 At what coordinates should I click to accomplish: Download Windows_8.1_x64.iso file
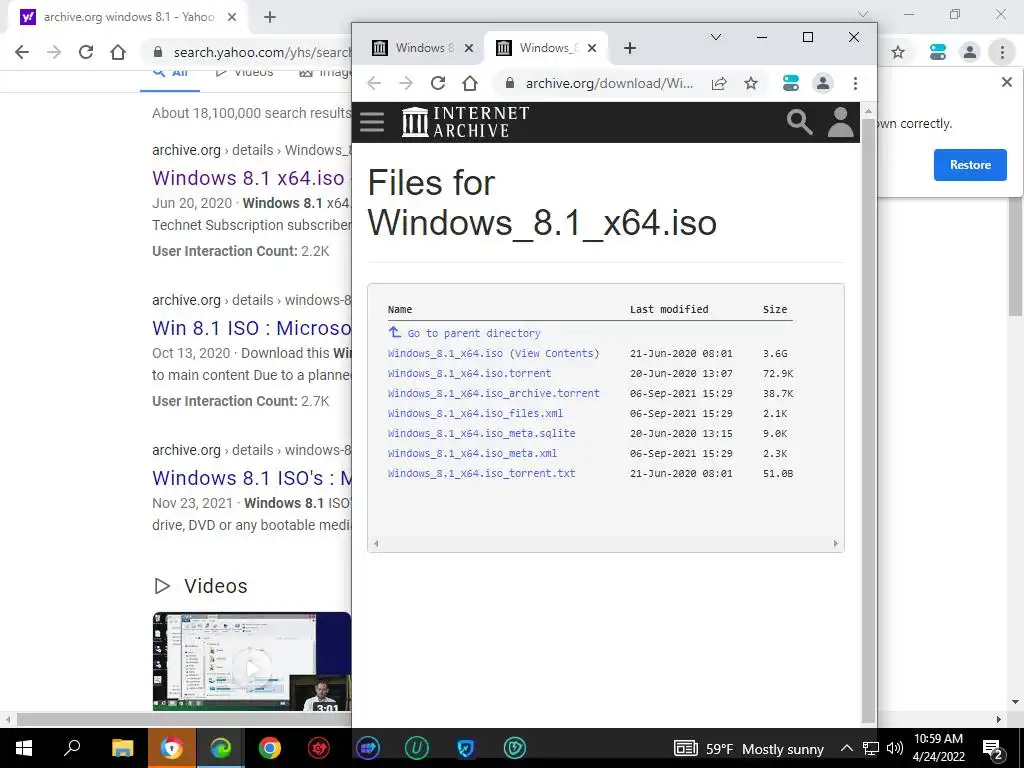click(x=445, y=353)
